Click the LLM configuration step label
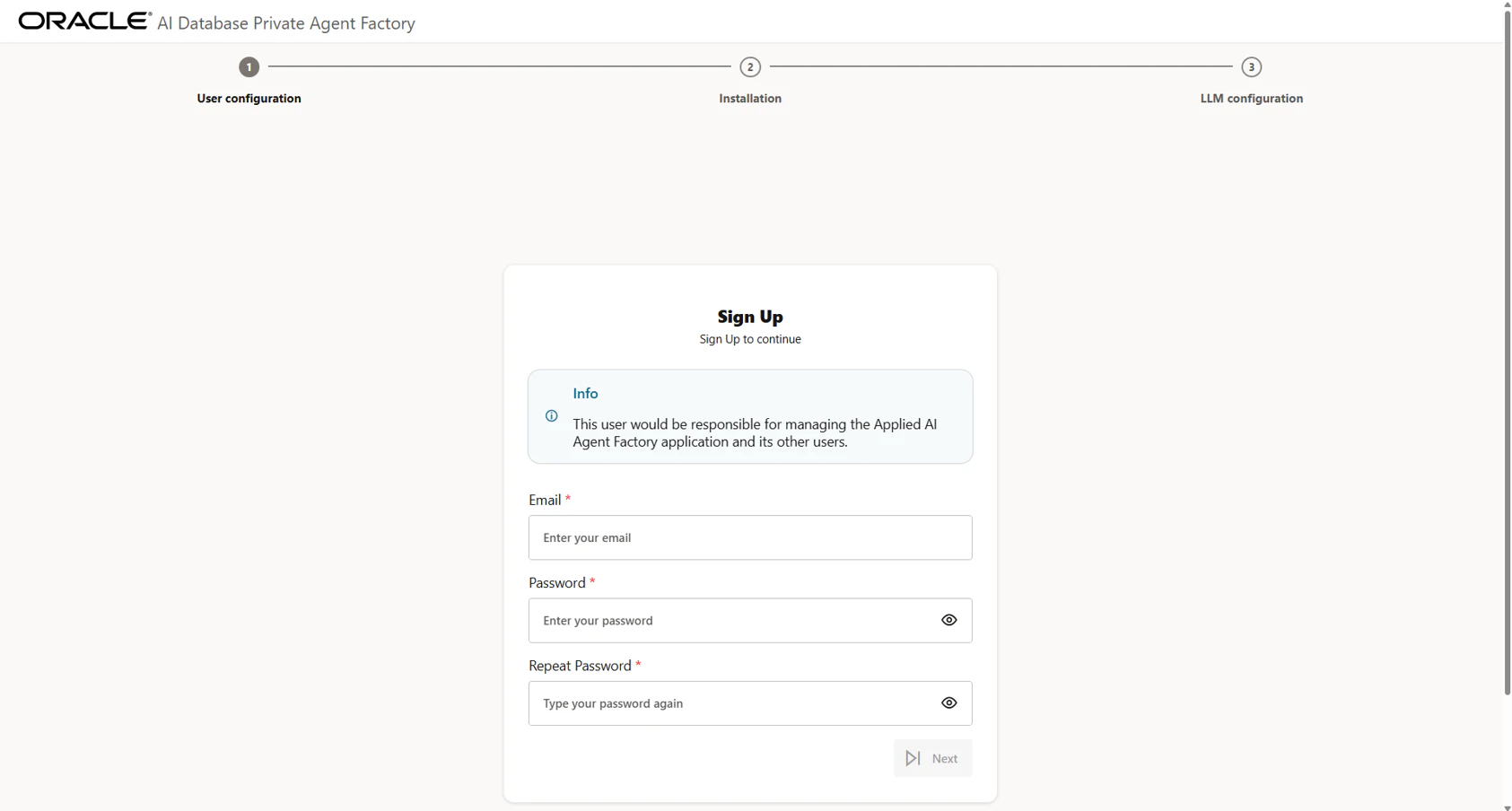 (x=1252, y=99)
